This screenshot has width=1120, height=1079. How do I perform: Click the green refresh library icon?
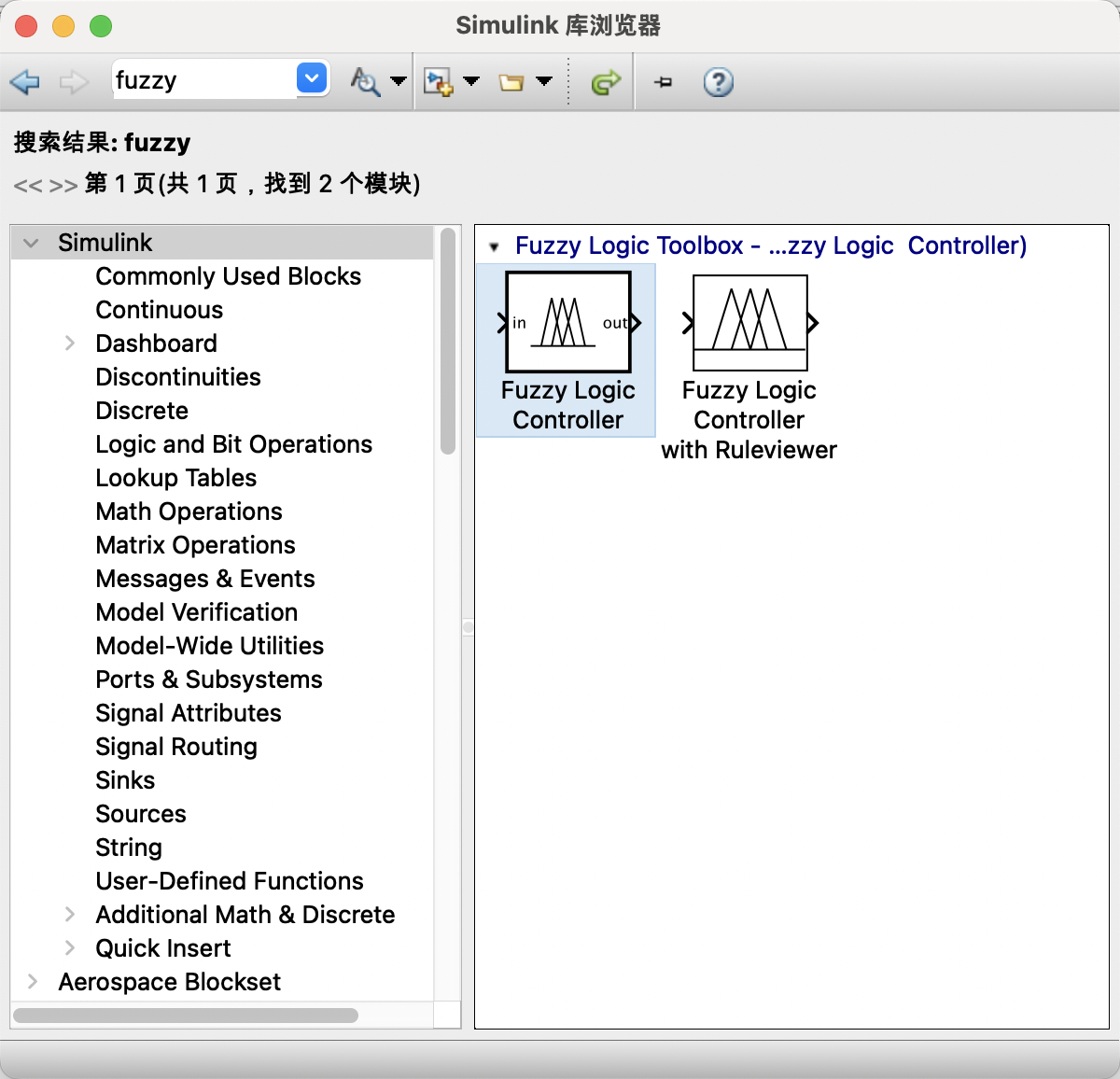point(606,82)
